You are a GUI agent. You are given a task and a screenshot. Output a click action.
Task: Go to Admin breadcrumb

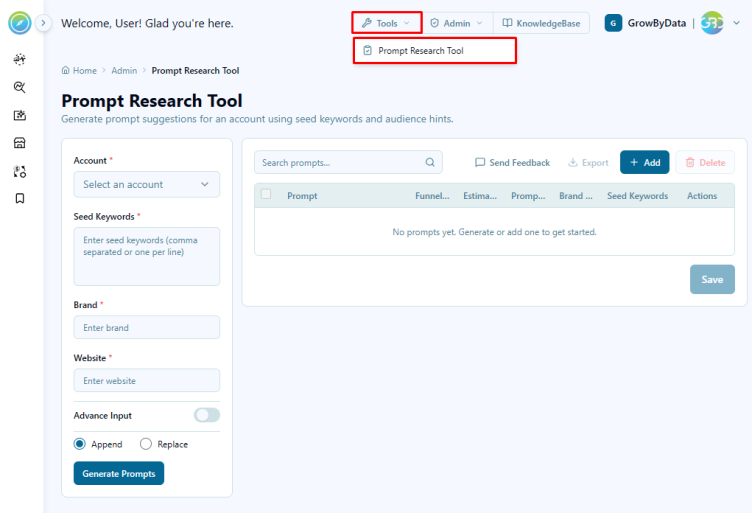pos(124,70)
